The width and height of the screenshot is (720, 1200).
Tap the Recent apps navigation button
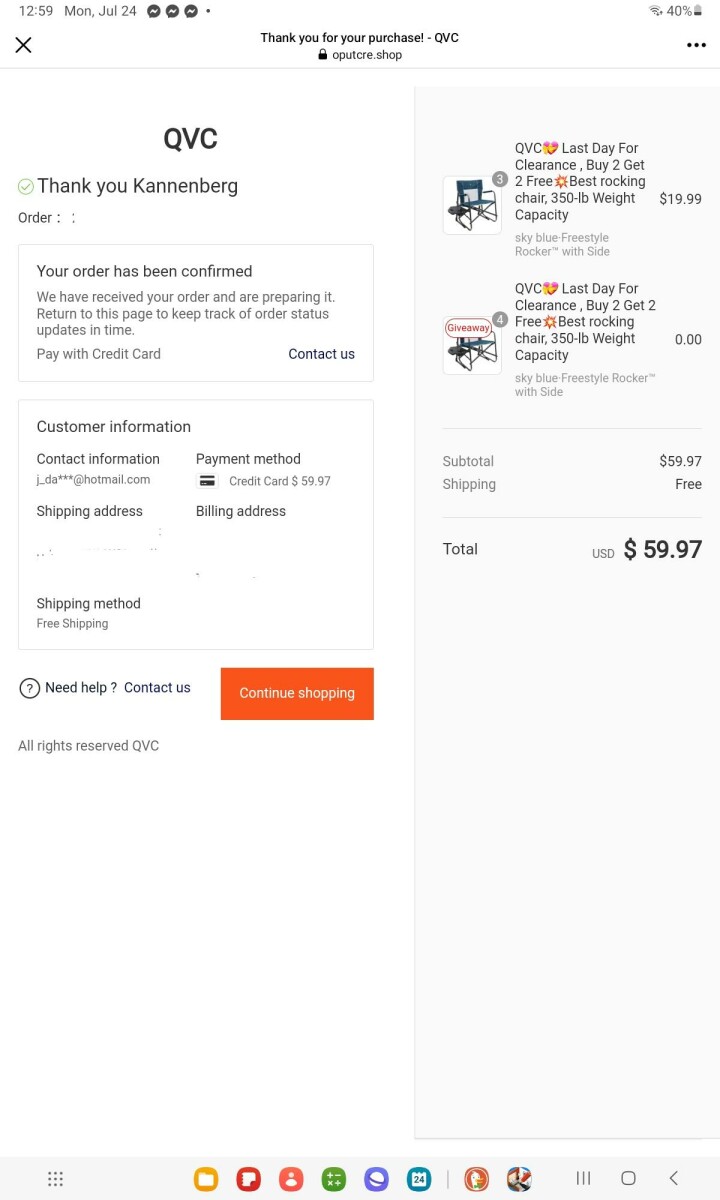tap(583, 1178)
